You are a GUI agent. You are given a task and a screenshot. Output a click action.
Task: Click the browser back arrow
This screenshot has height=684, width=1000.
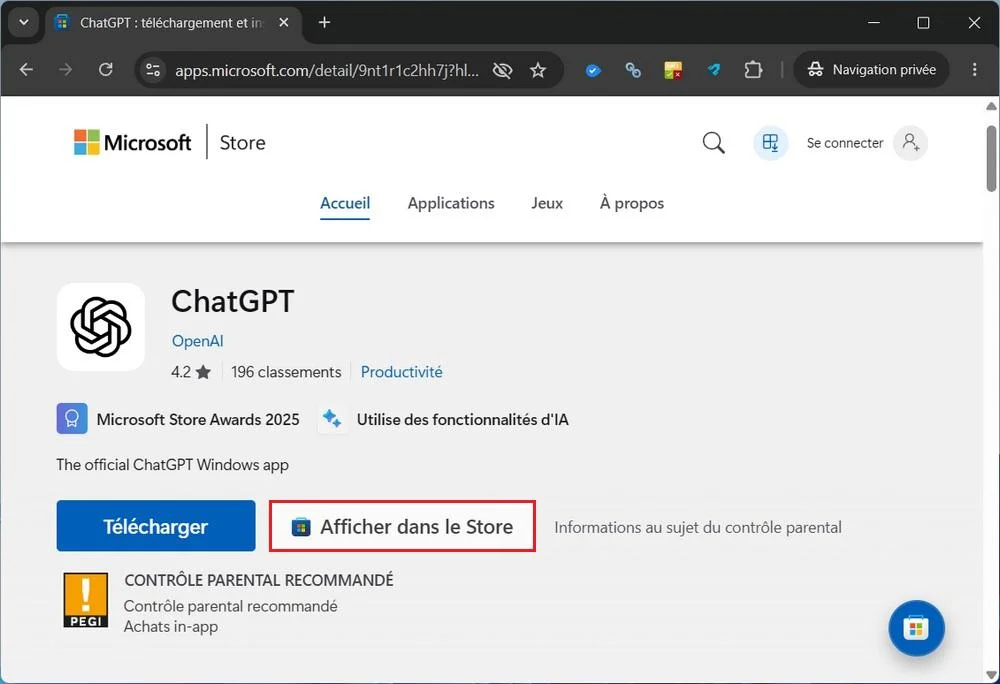pyautogui.click(x=26, y=69)
